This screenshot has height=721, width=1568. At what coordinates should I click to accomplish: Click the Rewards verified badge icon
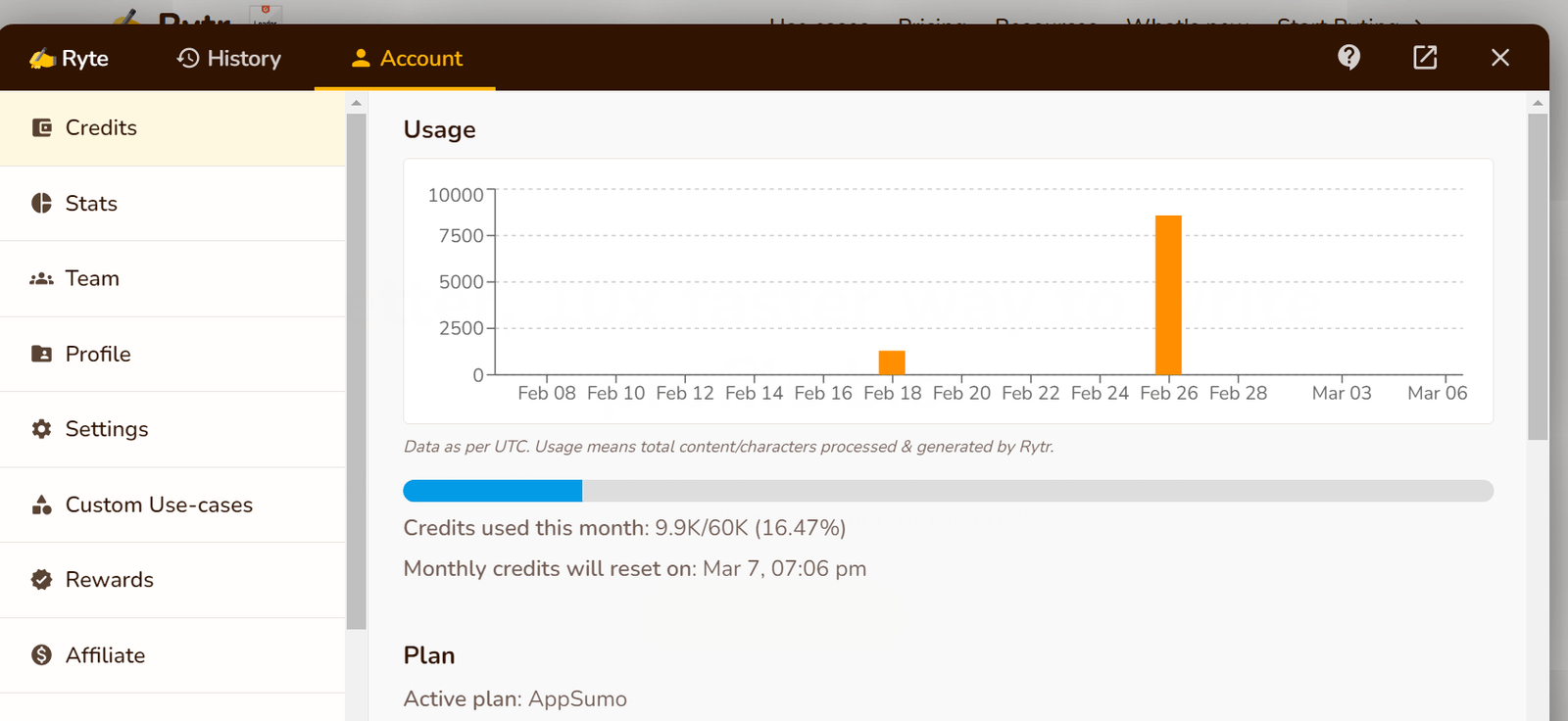[41, 579]
